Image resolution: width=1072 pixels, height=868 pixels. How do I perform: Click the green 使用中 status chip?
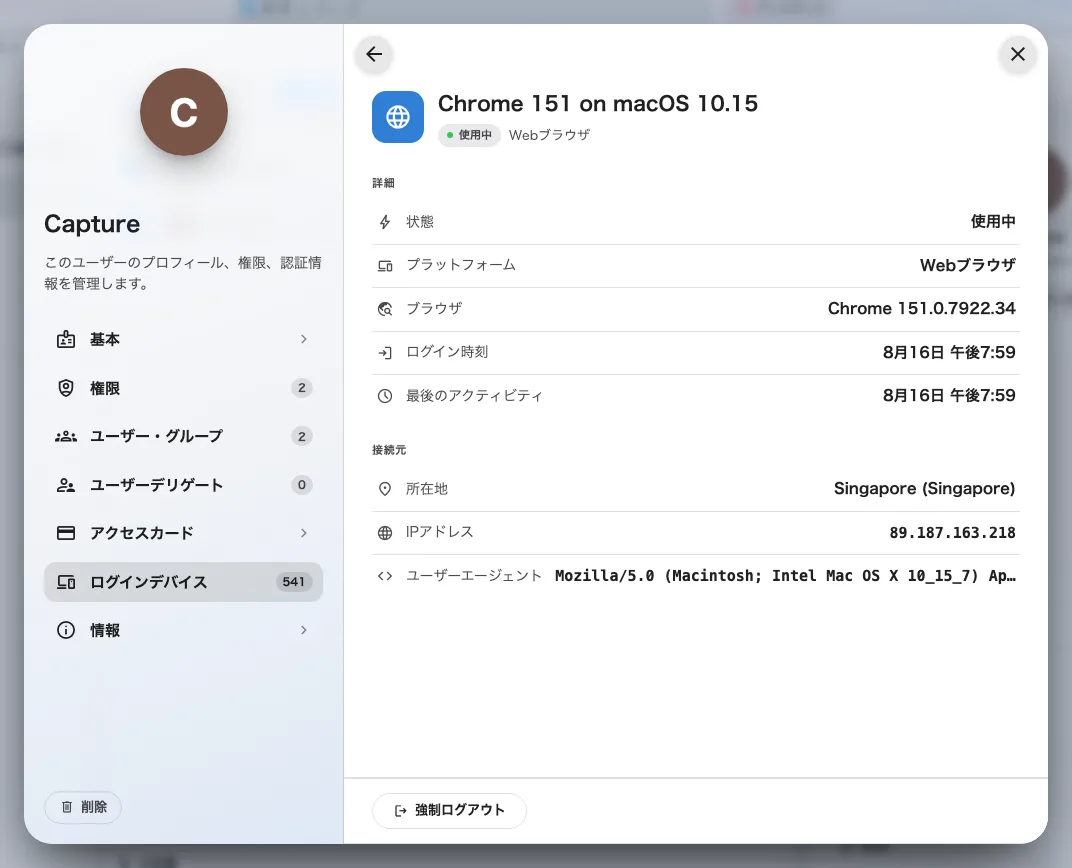coord(469,135)
